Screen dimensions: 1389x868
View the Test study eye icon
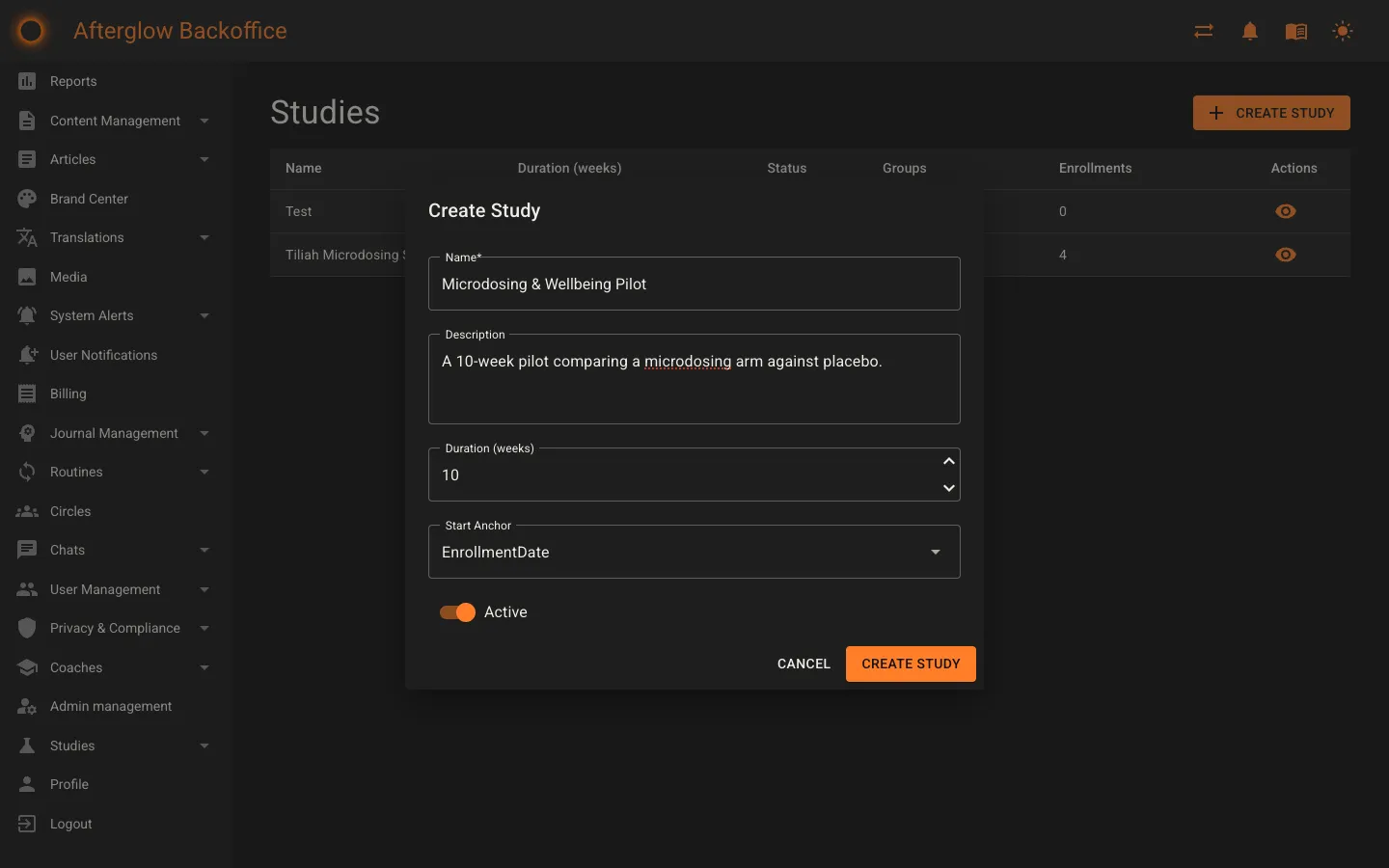pyautogui.click(x=1286, y=211)
